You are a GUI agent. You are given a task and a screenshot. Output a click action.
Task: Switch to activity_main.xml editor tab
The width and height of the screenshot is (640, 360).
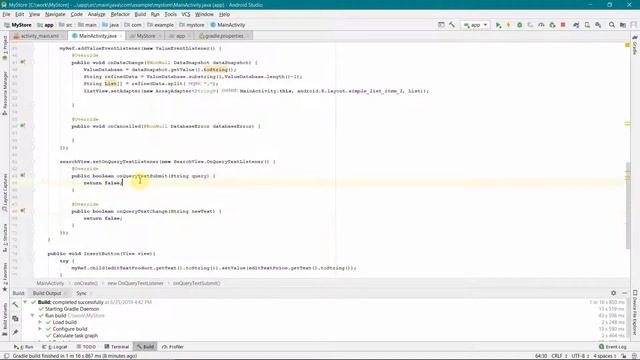(x=39, y=36)
